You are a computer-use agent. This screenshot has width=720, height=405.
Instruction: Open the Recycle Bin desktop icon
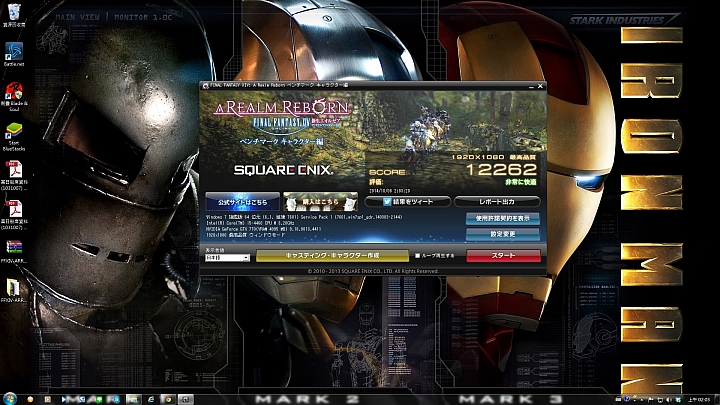14,13
